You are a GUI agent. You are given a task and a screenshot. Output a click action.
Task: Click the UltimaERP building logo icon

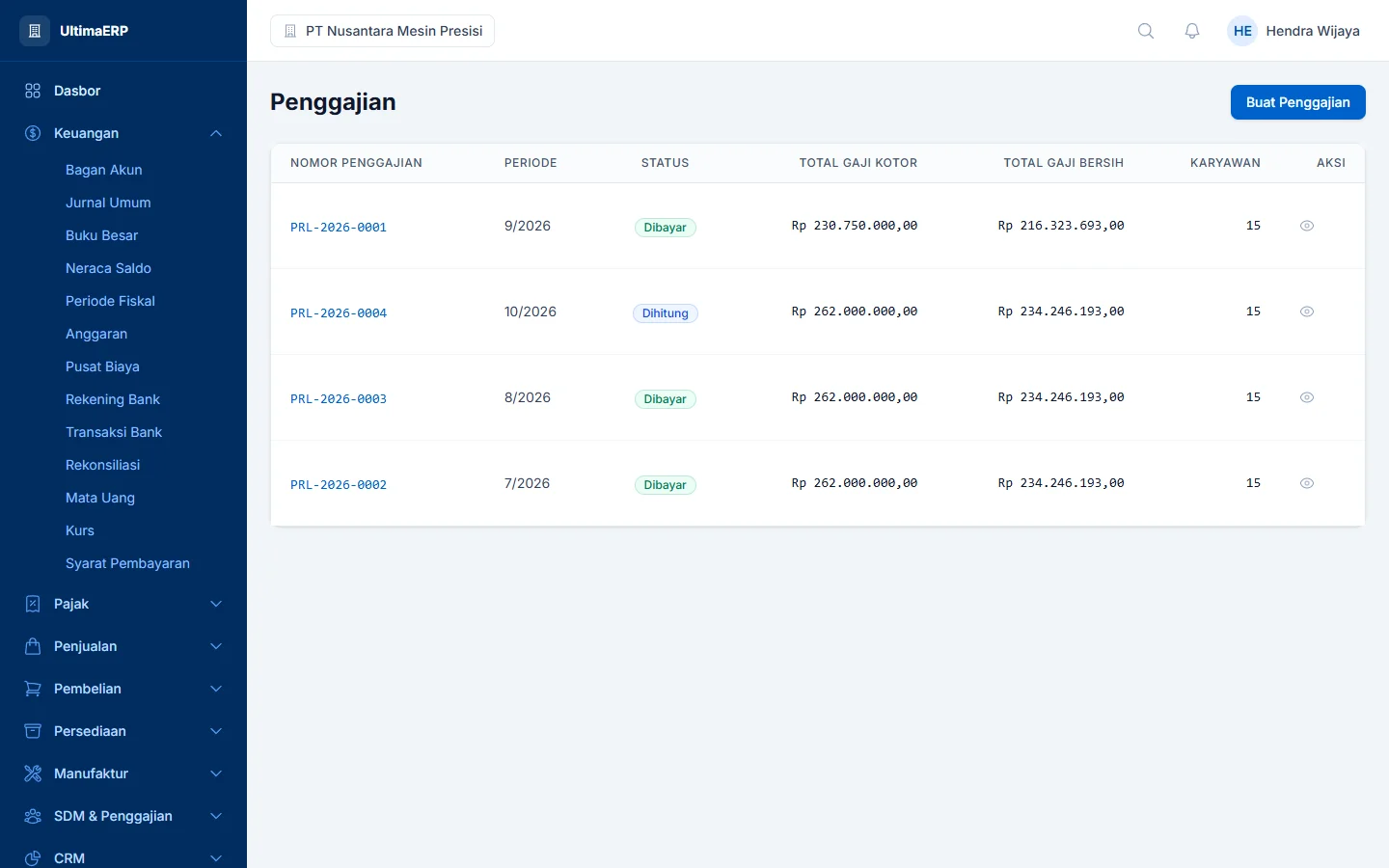35,31
